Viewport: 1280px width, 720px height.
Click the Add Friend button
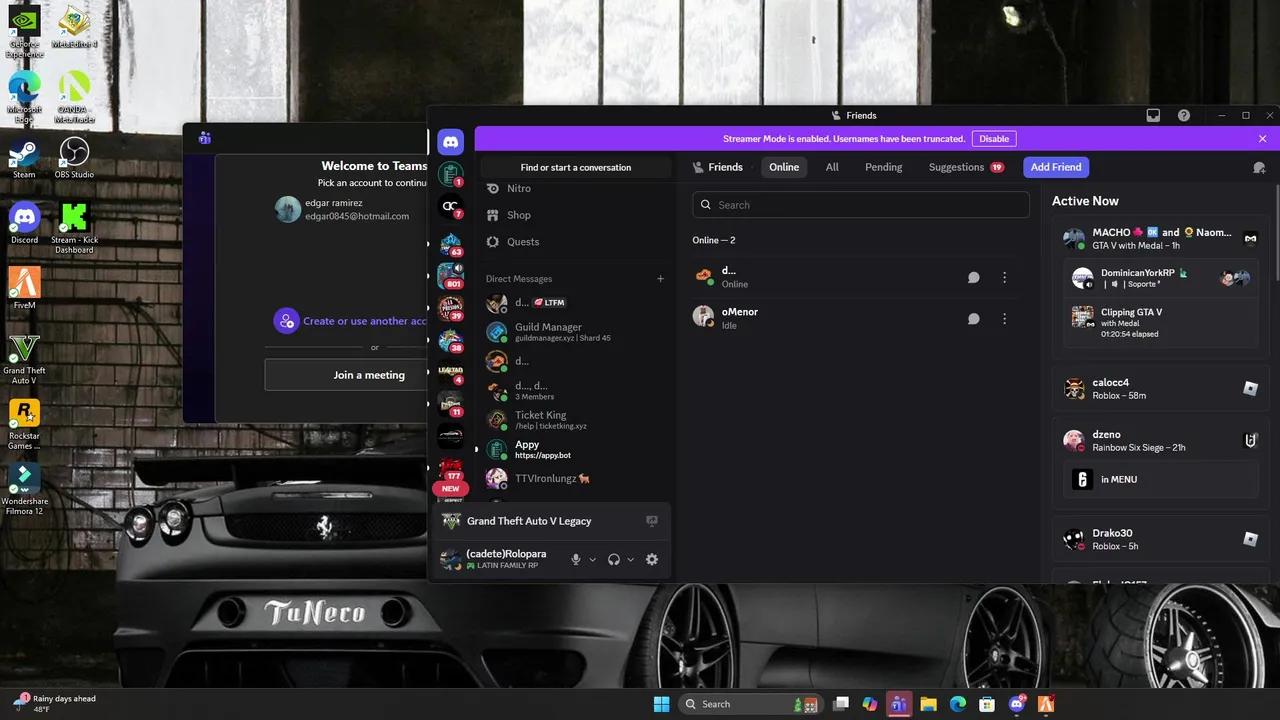pyautogui.click(x=1056, y=167)
